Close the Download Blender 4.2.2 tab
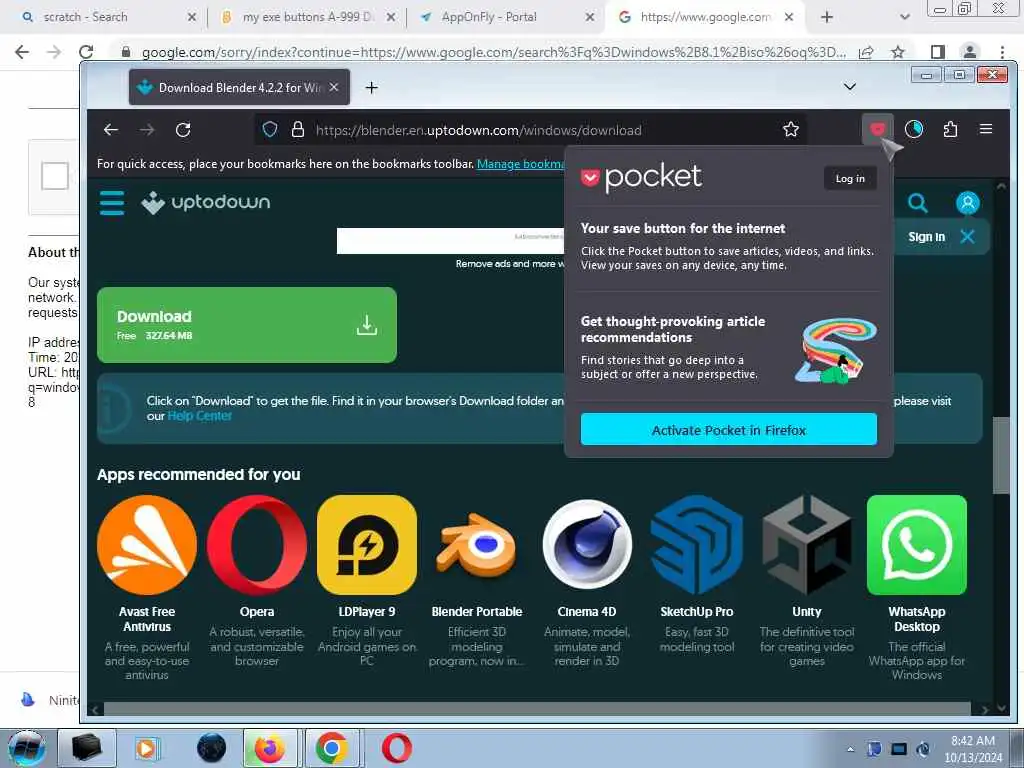Viewport: 1024px width, 768px height. 334,87
